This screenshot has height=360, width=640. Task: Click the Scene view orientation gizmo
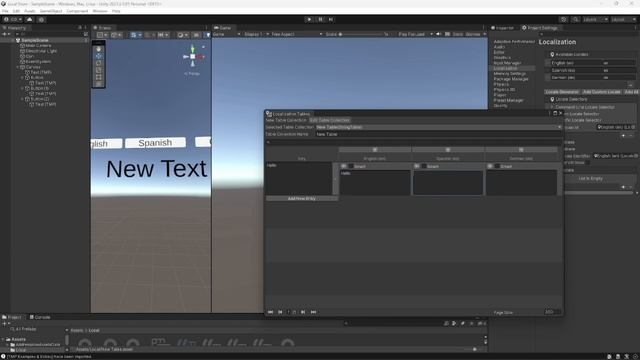click(192, 56)
